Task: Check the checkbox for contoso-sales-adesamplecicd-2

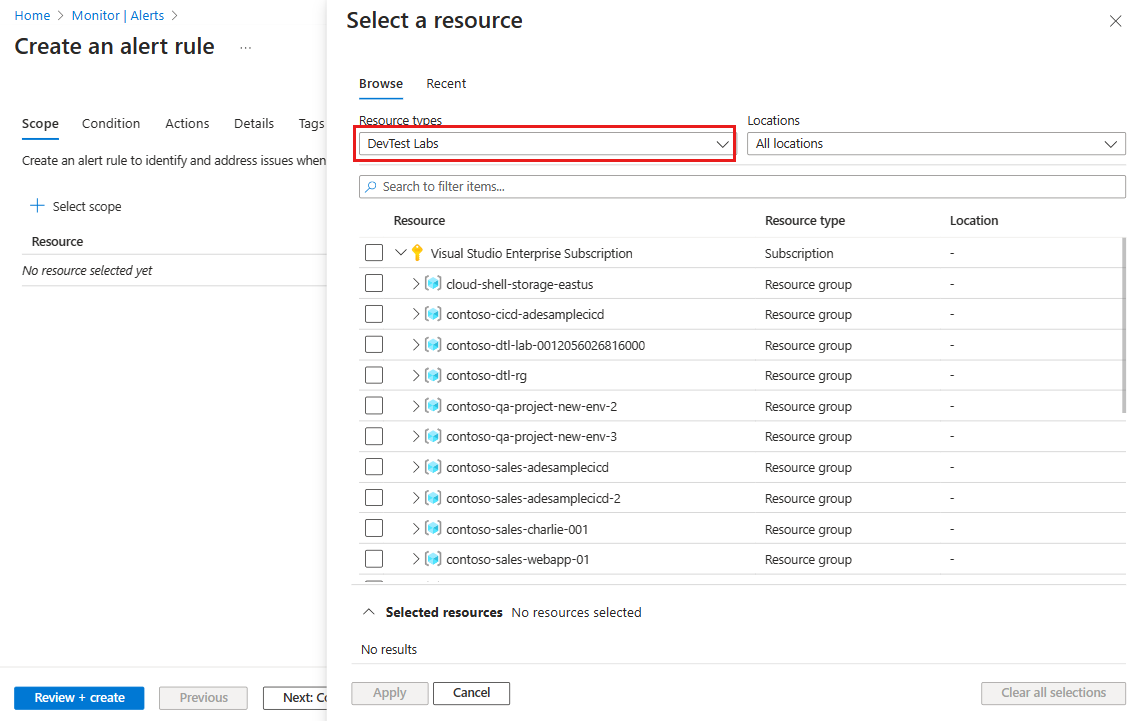Action: (x=374, y=497)
